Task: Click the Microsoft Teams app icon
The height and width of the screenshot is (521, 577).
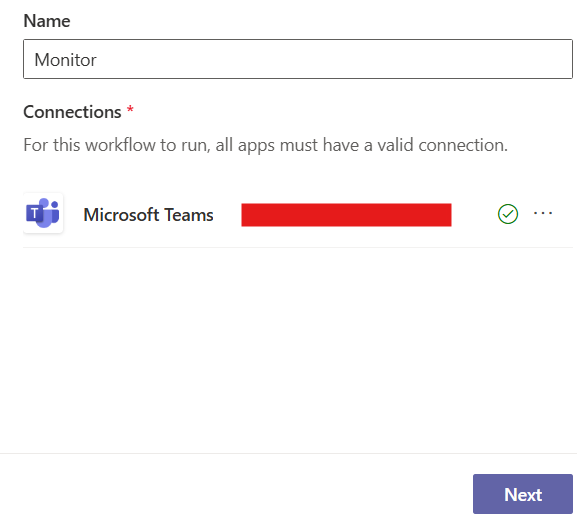Action: (43, 213)
